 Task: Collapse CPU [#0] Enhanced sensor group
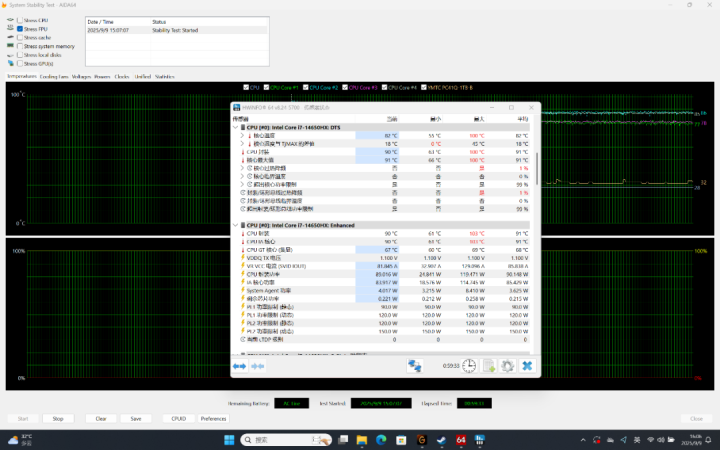[x=236, y=225]
